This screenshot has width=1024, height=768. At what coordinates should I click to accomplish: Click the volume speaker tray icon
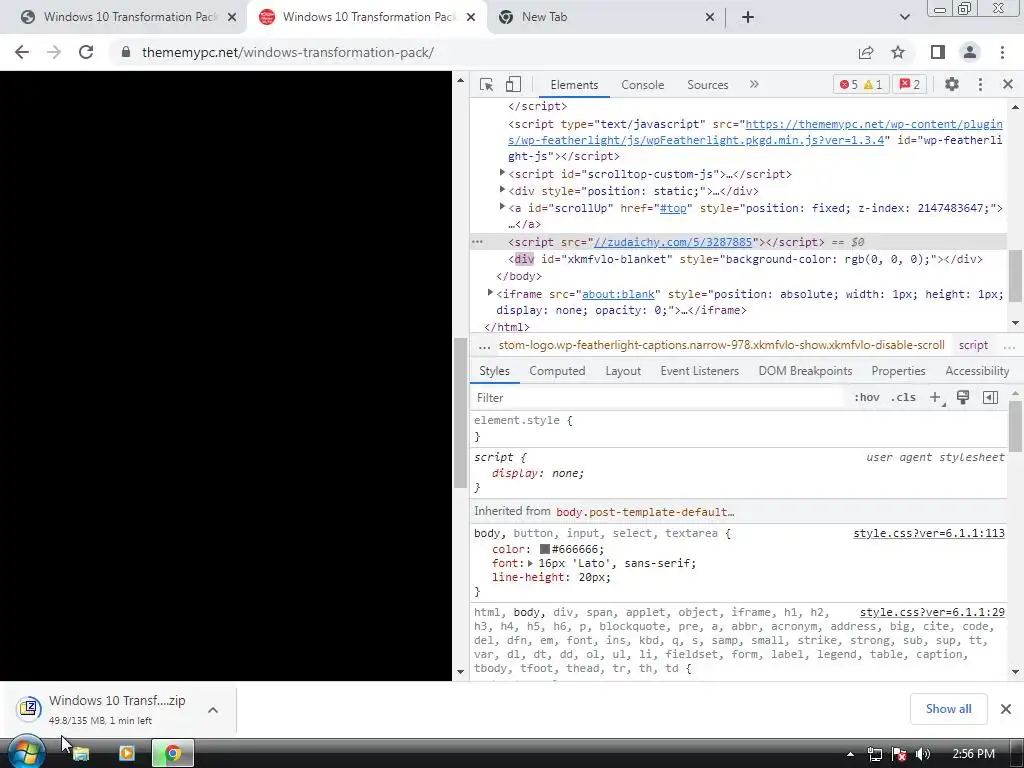click(922, 754)
